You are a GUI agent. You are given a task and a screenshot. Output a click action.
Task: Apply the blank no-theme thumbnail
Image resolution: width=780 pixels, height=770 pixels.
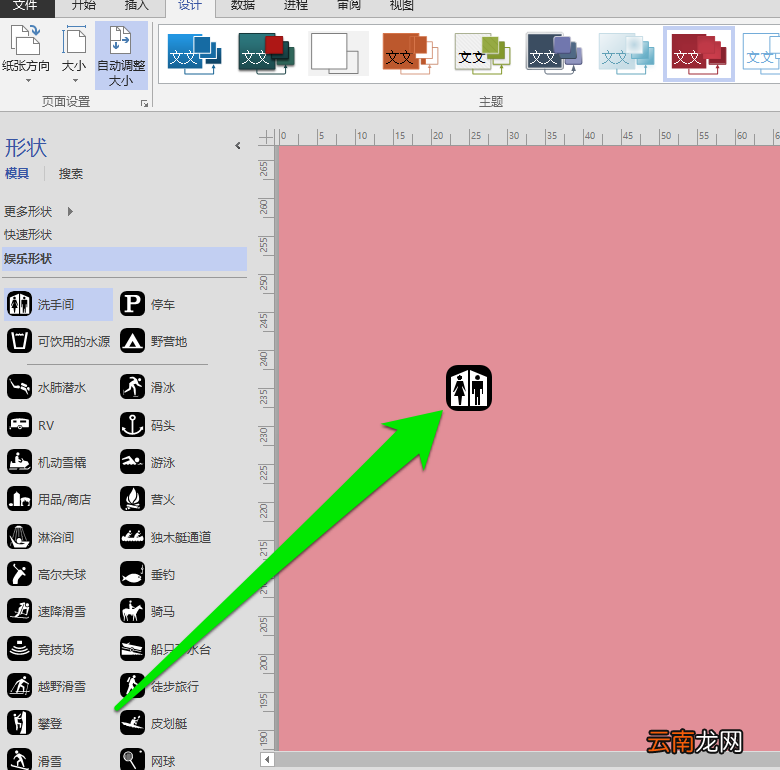pos(338,54)
